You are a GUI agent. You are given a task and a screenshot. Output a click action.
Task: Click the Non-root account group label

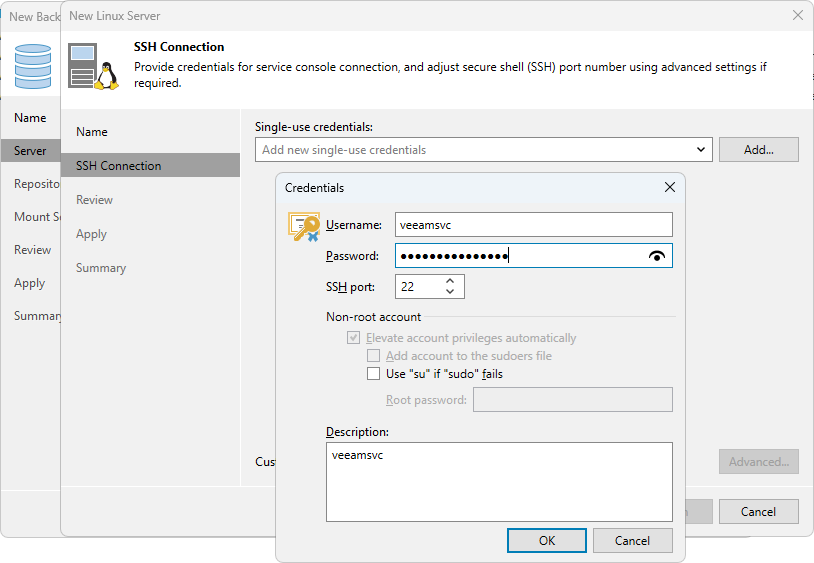click(373, 317)
